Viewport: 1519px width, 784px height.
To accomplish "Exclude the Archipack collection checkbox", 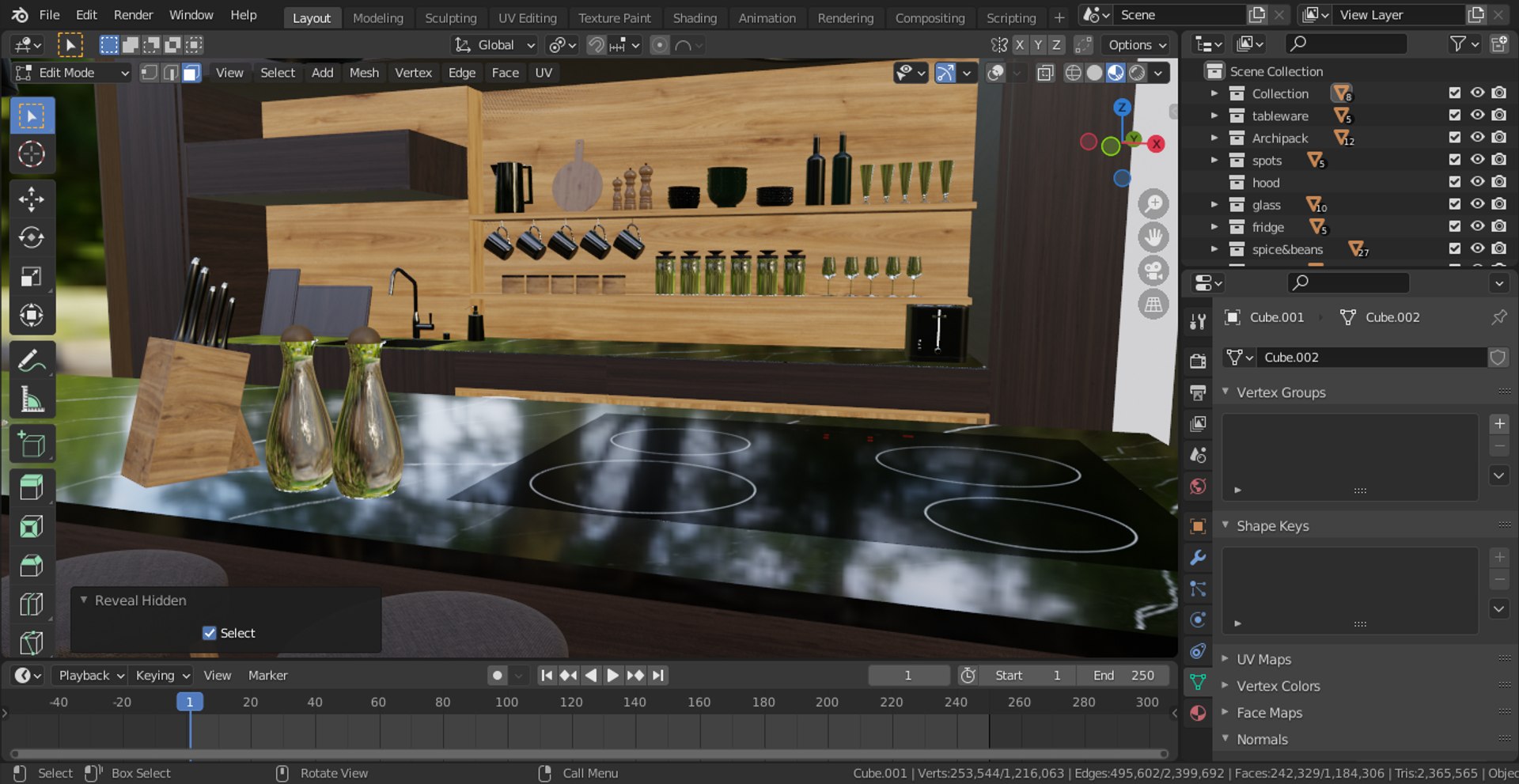I will 1454,138.
